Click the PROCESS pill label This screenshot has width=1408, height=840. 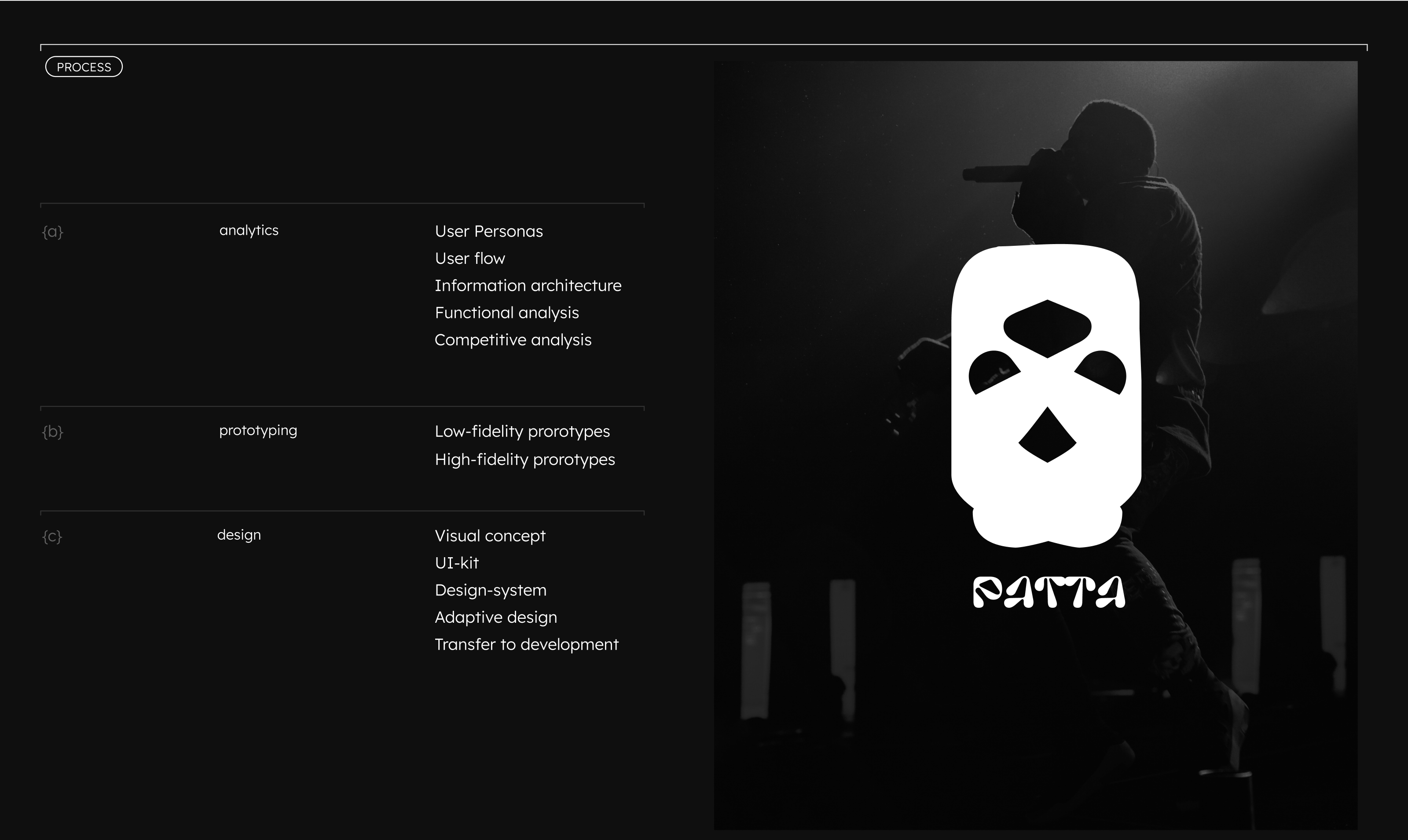tap(84, 67)
